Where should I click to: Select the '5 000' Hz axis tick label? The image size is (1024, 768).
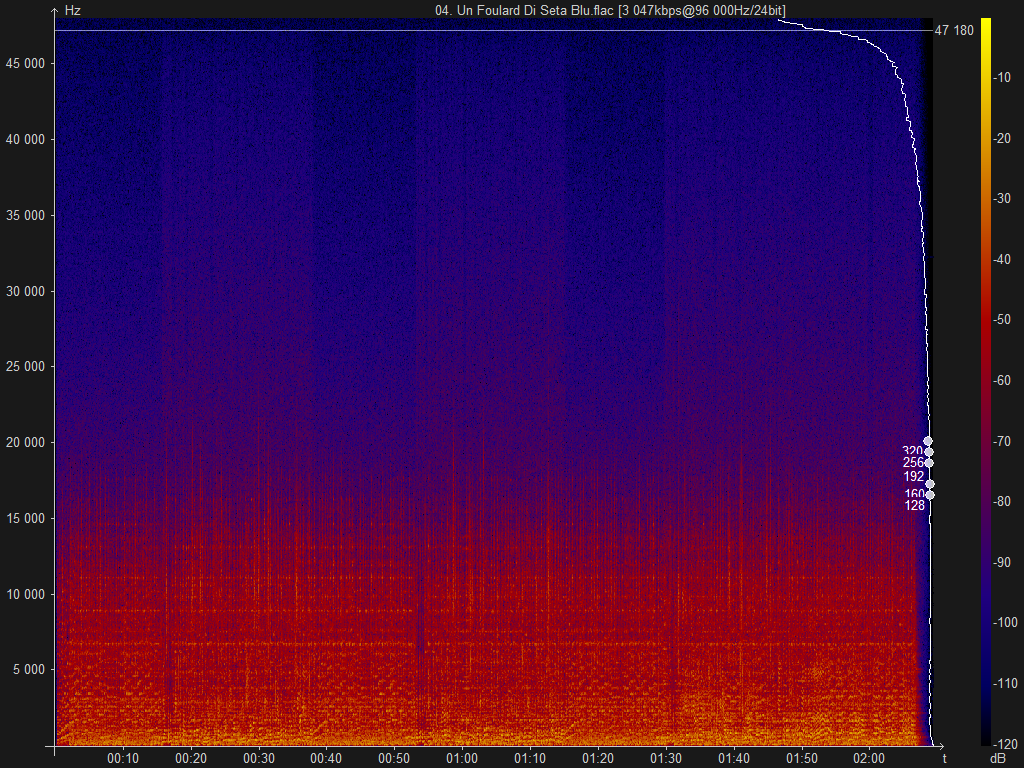(29, 669)
